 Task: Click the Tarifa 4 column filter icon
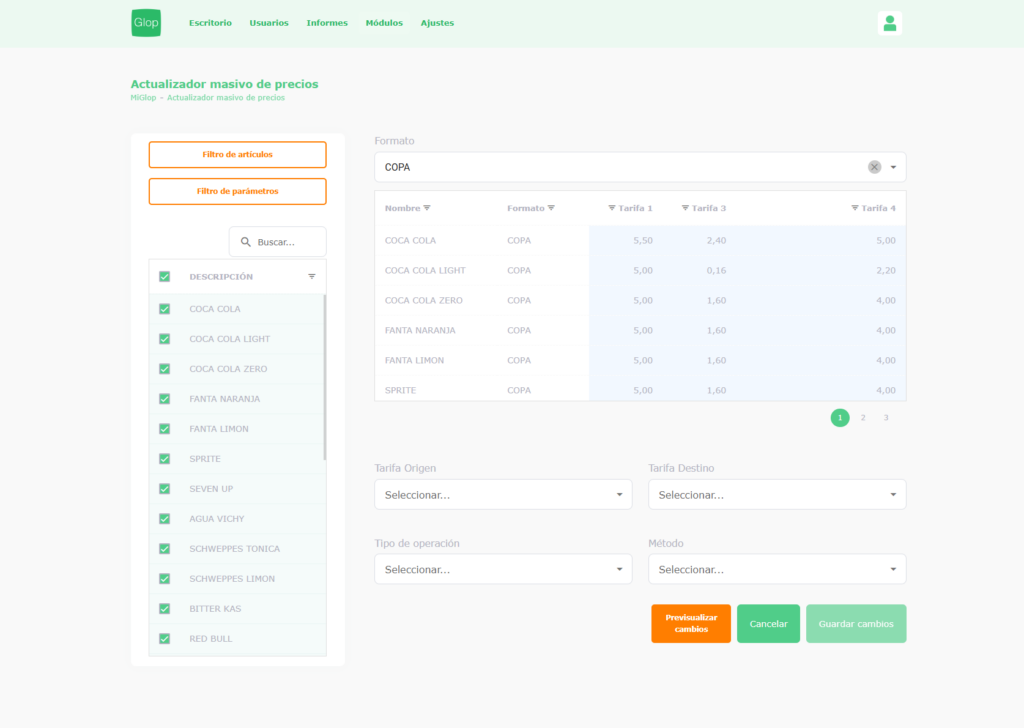[x=855, y=208]
